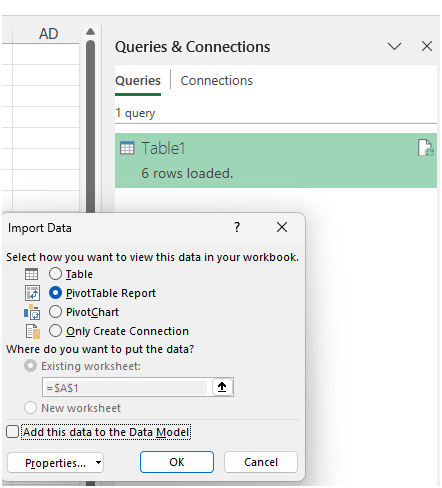
Task: Switch to the Connections tab
Action: (x=217, y=81)
